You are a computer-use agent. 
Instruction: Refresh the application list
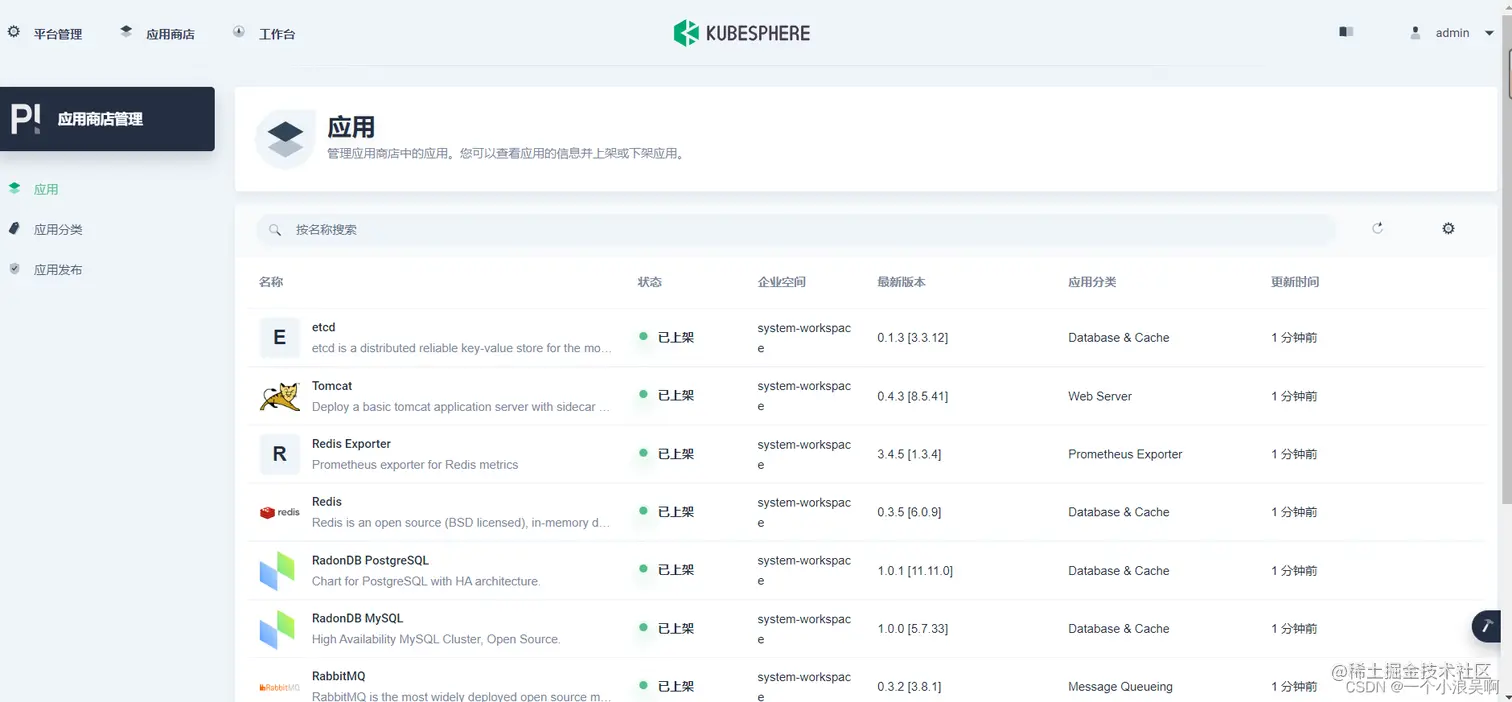pyautogui.click(x=1377, y=228)
